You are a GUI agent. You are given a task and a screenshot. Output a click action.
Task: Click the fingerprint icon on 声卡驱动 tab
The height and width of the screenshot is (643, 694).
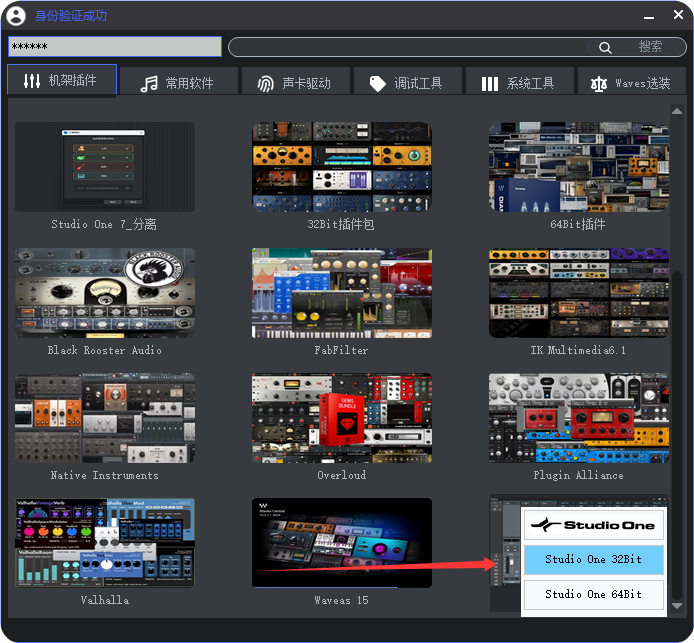point(266,83)
